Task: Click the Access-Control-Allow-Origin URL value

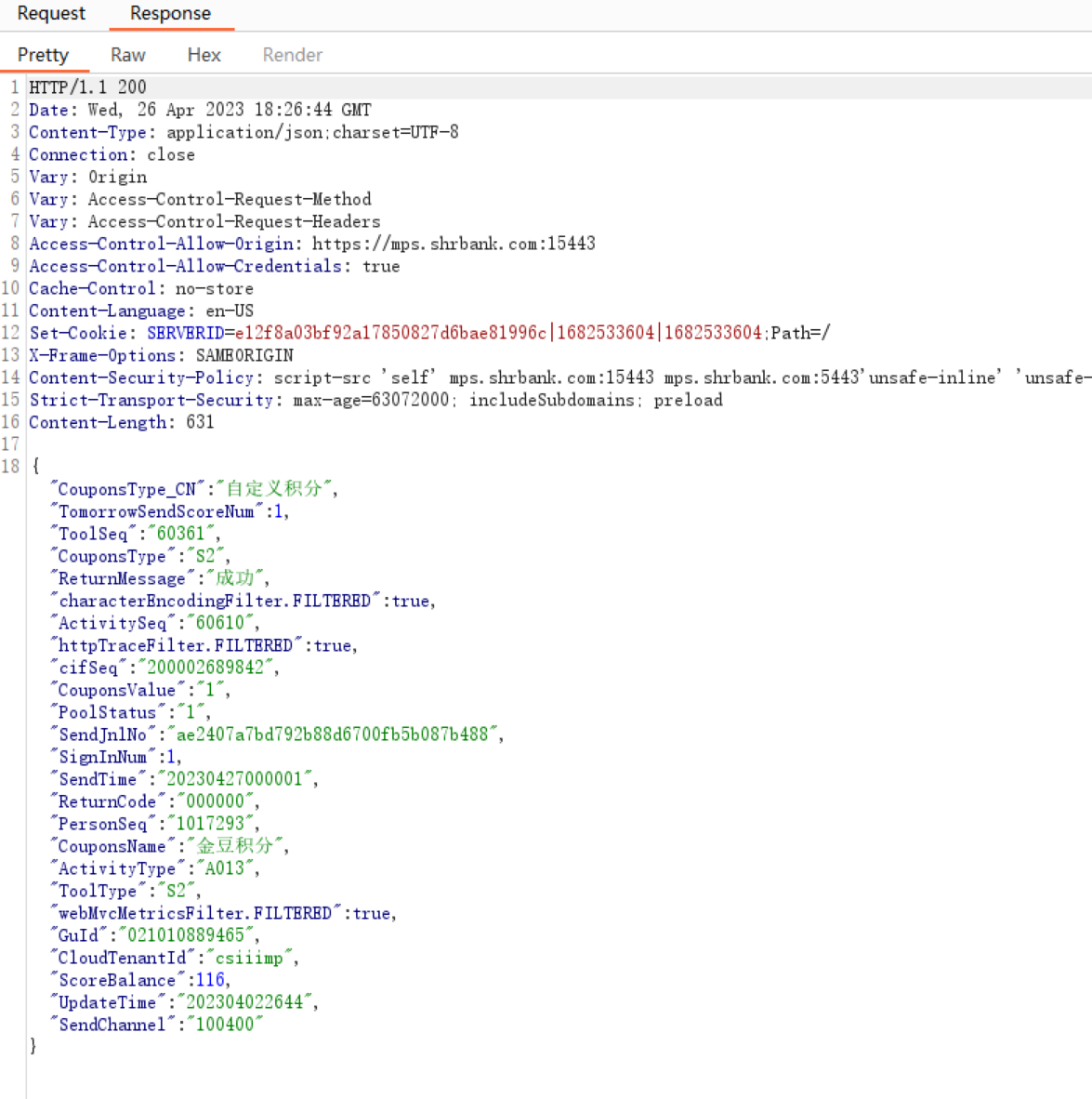Action: point(453,244)
